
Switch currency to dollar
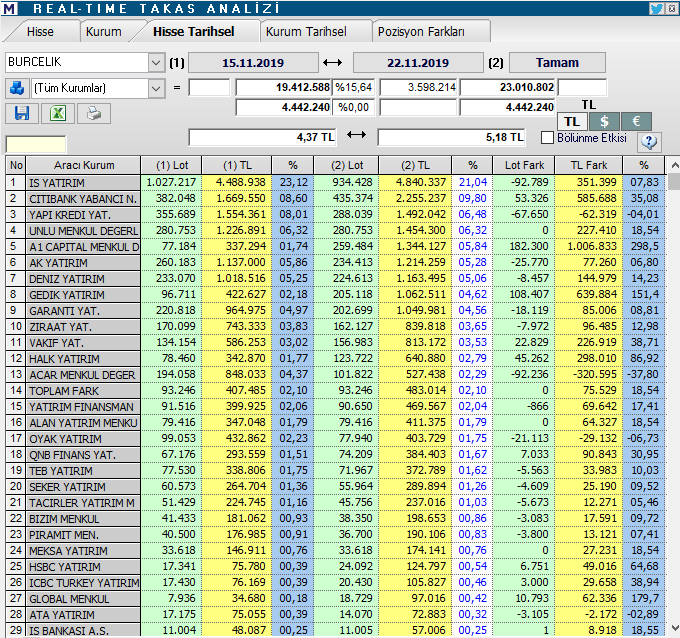coord(604,121)
